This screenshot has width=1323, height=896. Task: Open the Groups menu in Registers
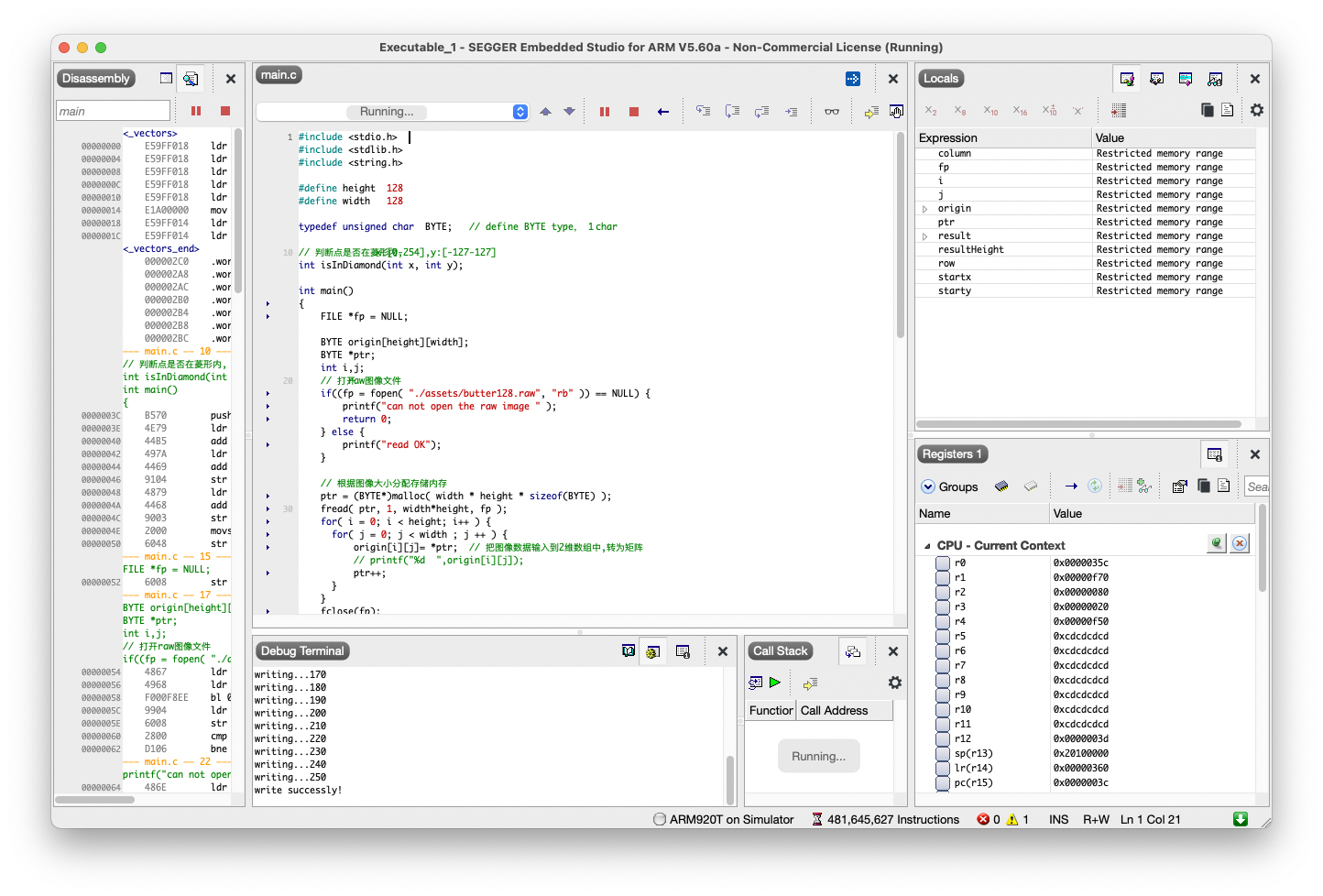pos(949,486)
